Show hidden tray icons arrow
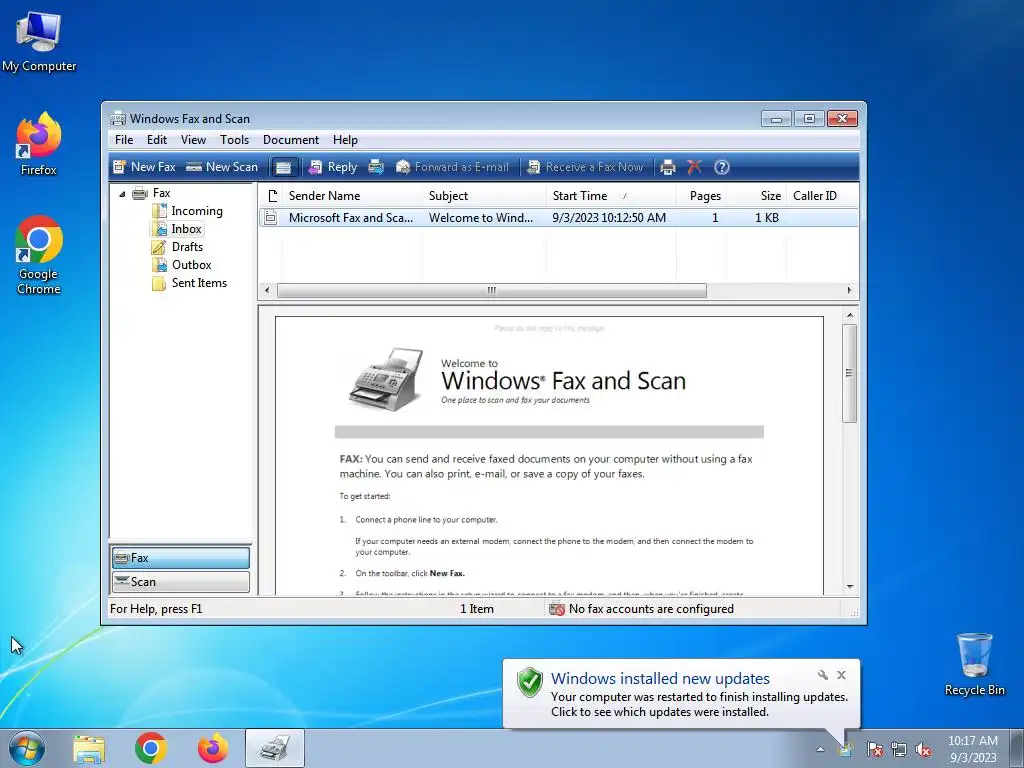The width and height of the screenshot is (1024, 768). click(820, 750)
